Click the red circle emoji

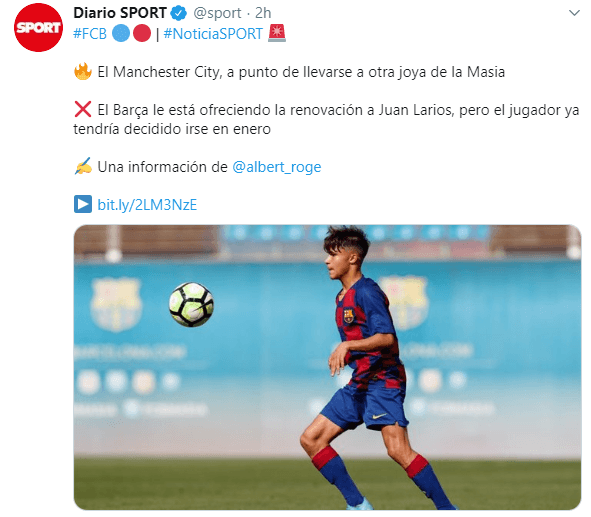pos(142,34)
